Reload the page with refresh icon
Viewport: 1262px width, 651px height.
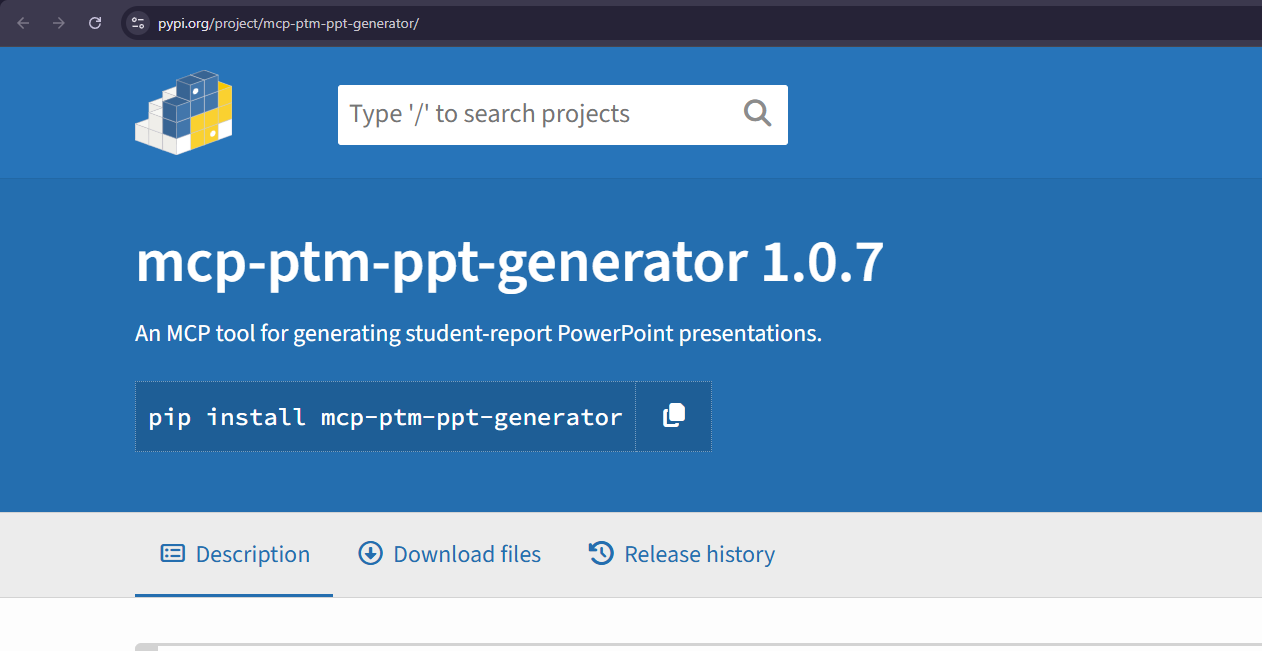(x=95, y=23)
